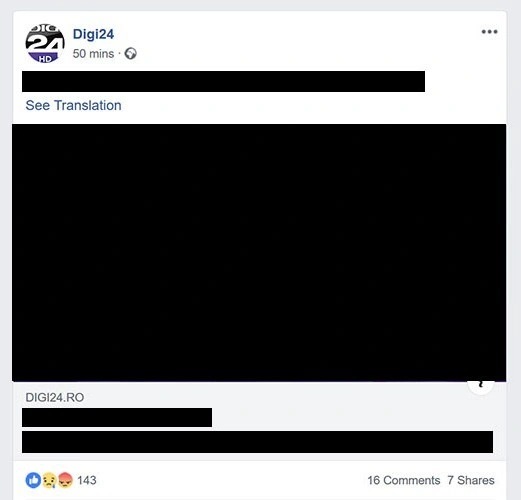This screenshot has height=500, width=521.
Task: Click the redacted headline under DIGI24.RO
Action: 117,417
